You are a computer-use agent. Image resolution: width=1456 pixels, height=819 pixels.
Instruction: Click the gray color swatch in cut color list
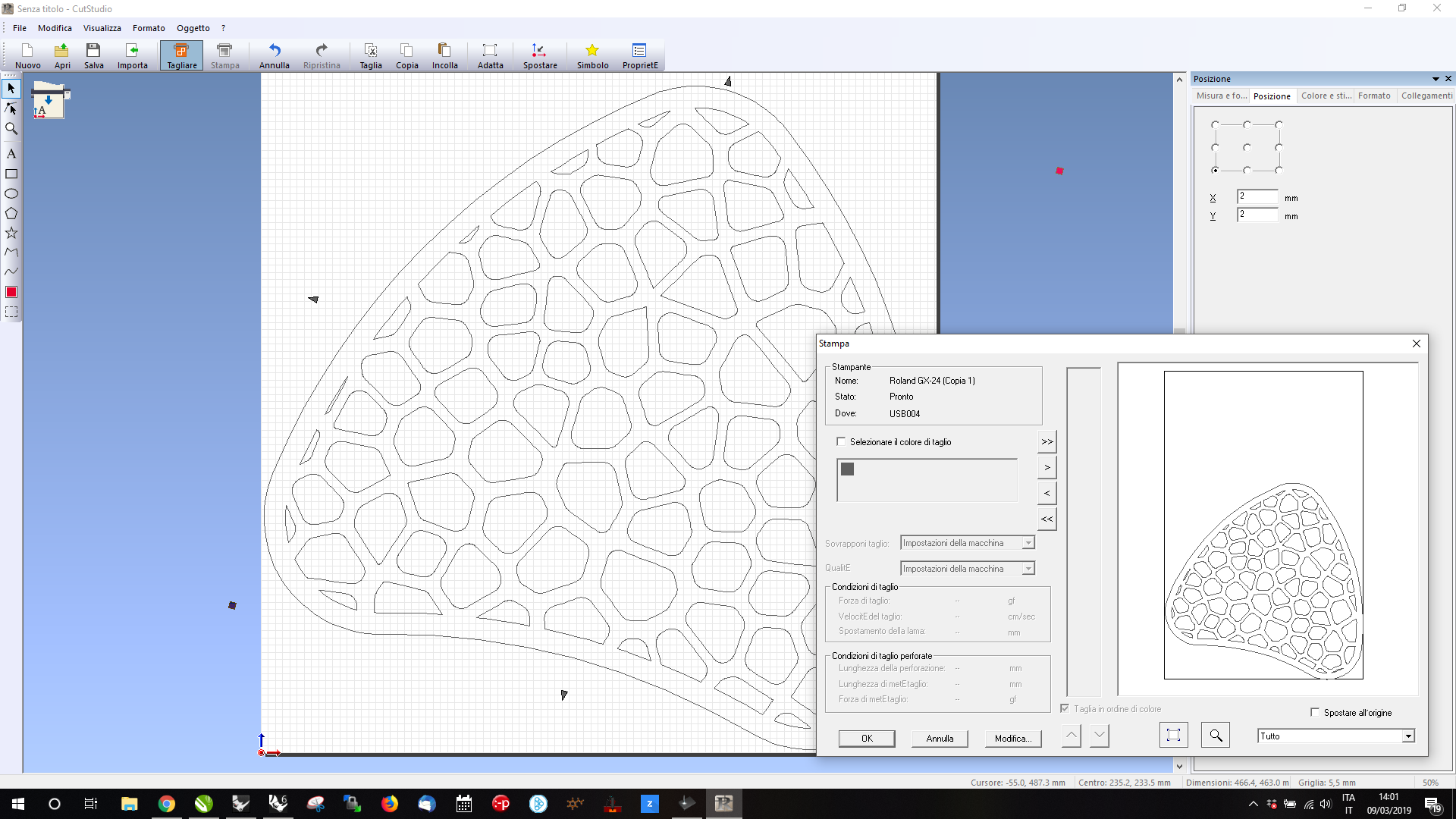847,469
